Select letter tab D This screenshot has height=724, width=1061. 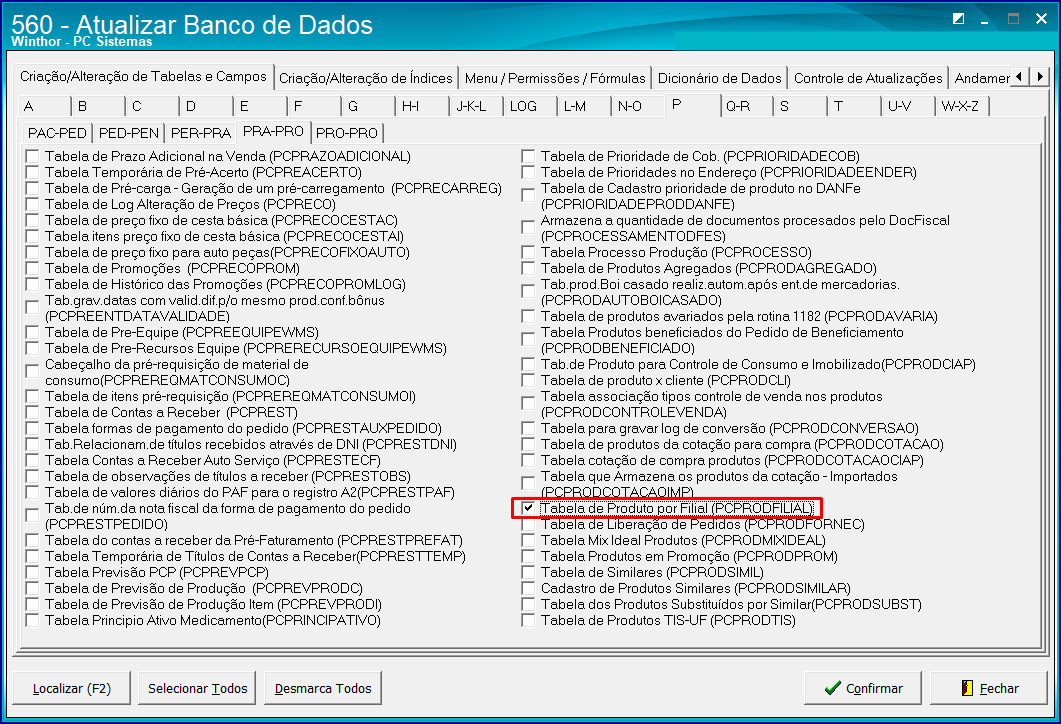point(207,106)
